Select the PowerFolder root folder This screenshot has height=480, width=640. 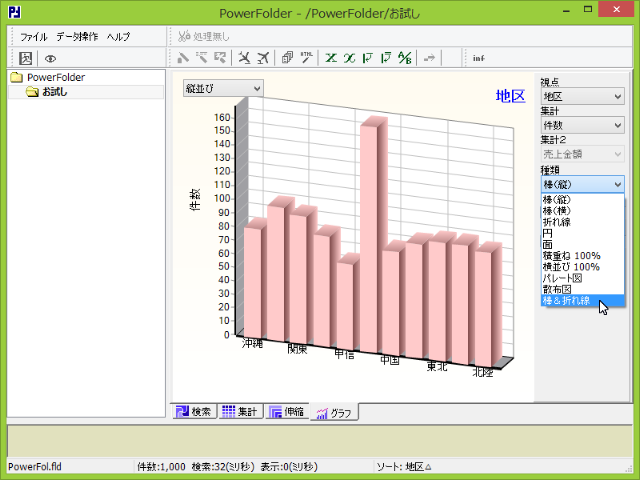(x=55, y=77)
